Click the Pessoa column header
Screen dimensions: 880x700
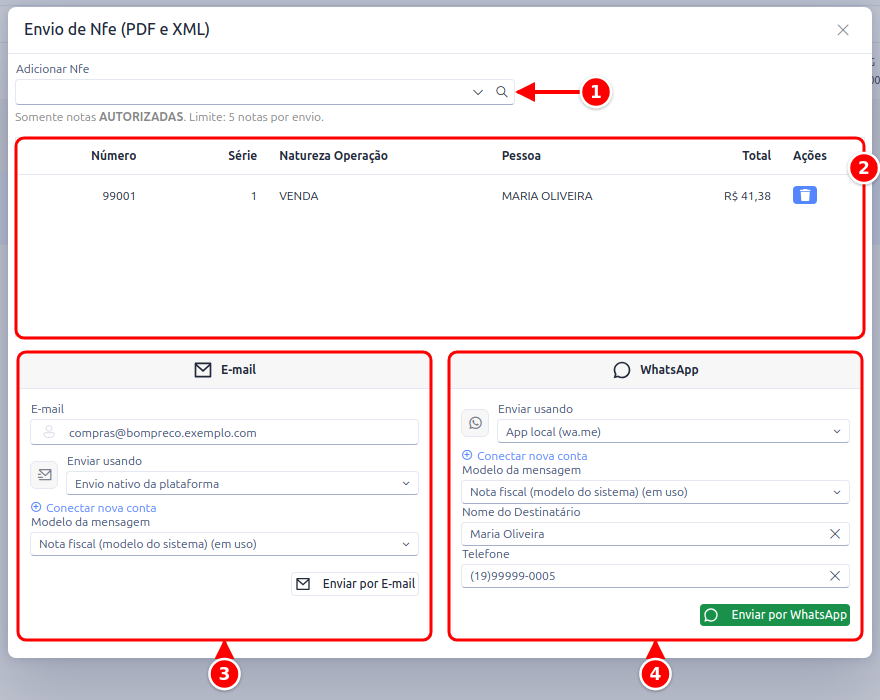tap(521, 155)
